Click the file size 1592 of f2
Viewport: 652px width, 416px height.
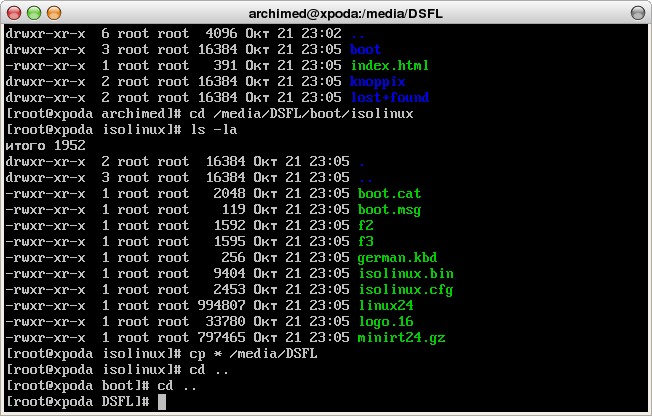(x=230, y=225)
